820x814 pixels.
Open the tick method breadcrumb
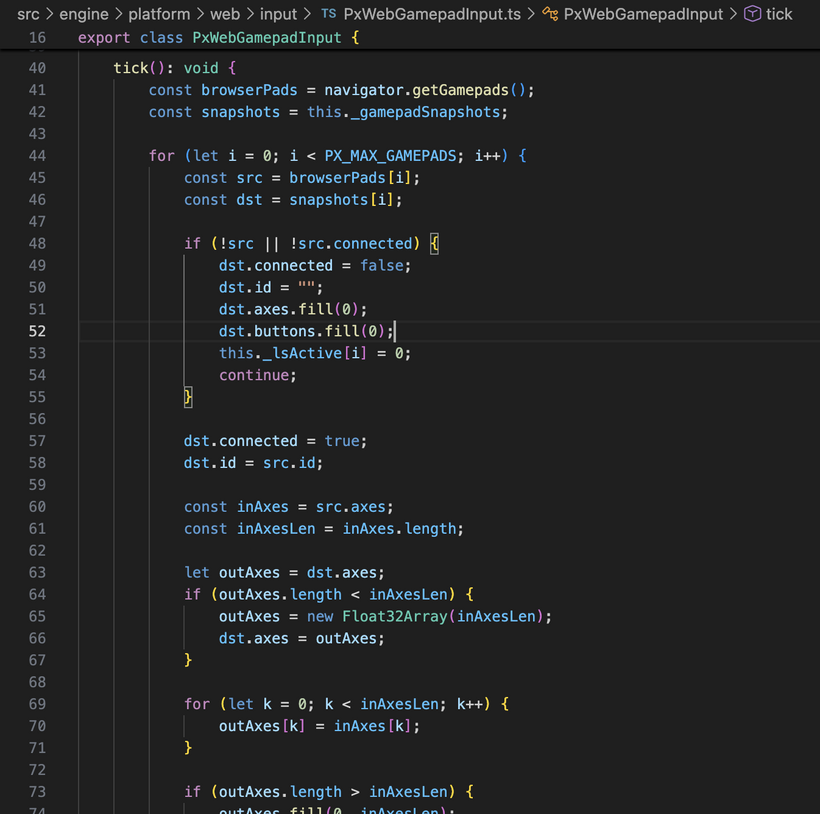(779, 14)
